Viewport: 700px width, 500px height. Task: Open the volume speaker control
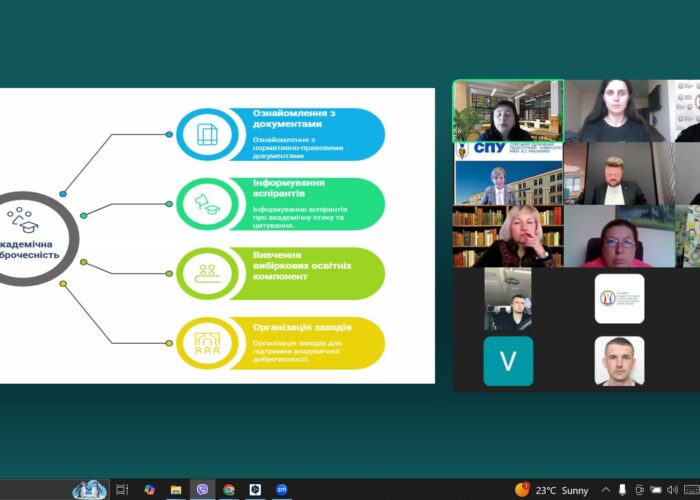click(672, 489)
